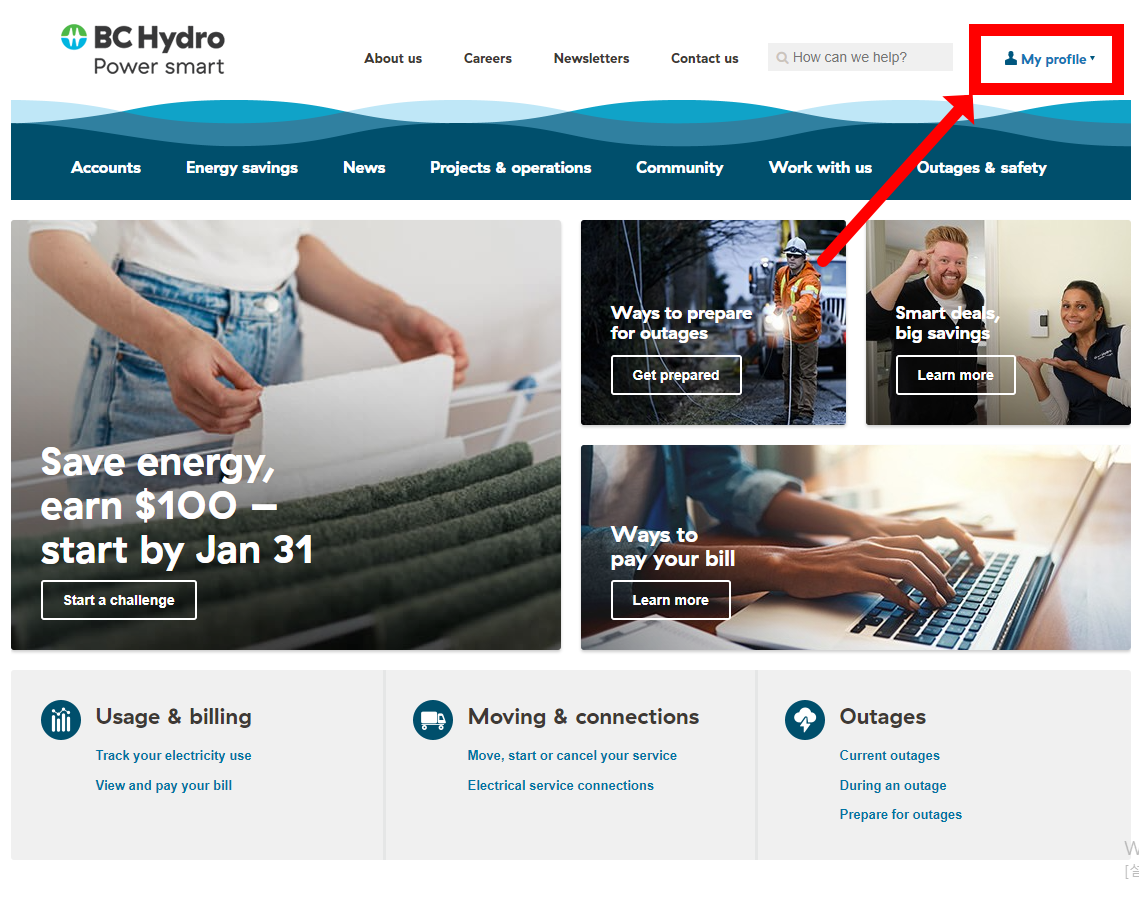Go to Newsletters
This screenshot has height=902, width=1139.
pyautogui.click(x=591, y=58)
